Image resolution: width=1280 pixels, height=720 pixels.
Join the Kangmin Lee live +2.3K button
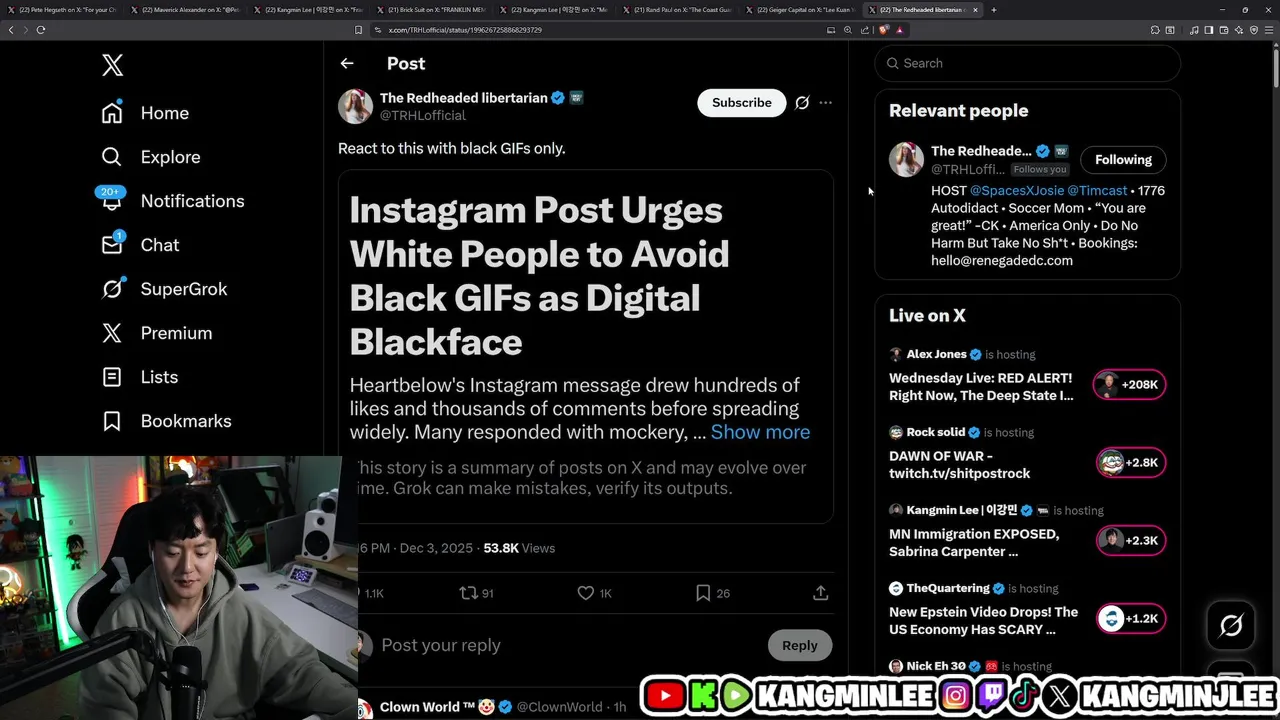pos(1131,541)
